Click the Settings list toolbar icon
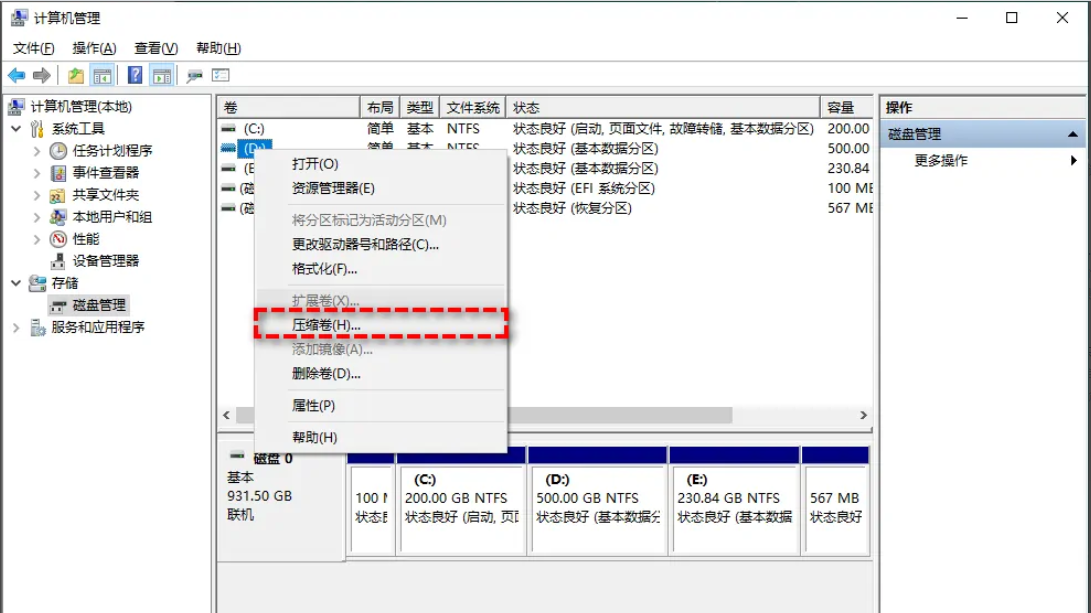1091x613 pixels. pos(221,74)
